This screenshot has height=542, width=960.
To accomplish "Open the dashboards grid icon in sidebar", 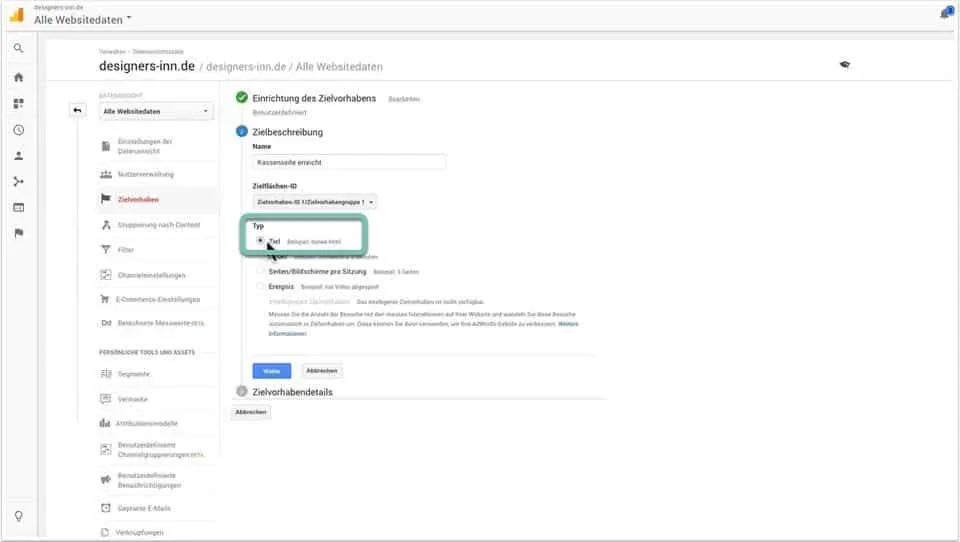I will pos(18,104).
